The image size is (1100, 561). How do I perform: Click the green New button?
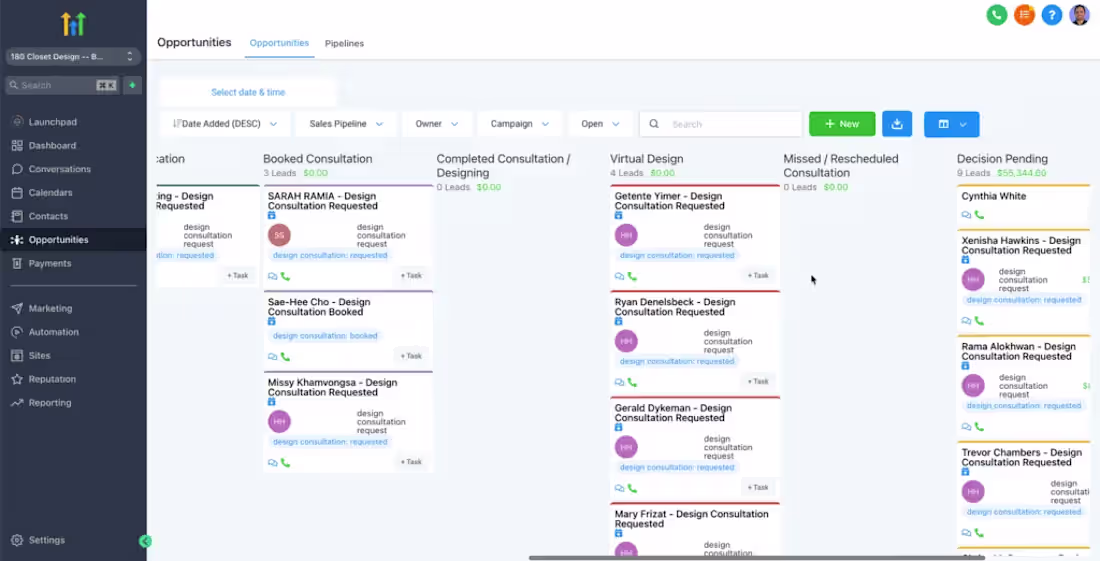(x=842, y=124)
